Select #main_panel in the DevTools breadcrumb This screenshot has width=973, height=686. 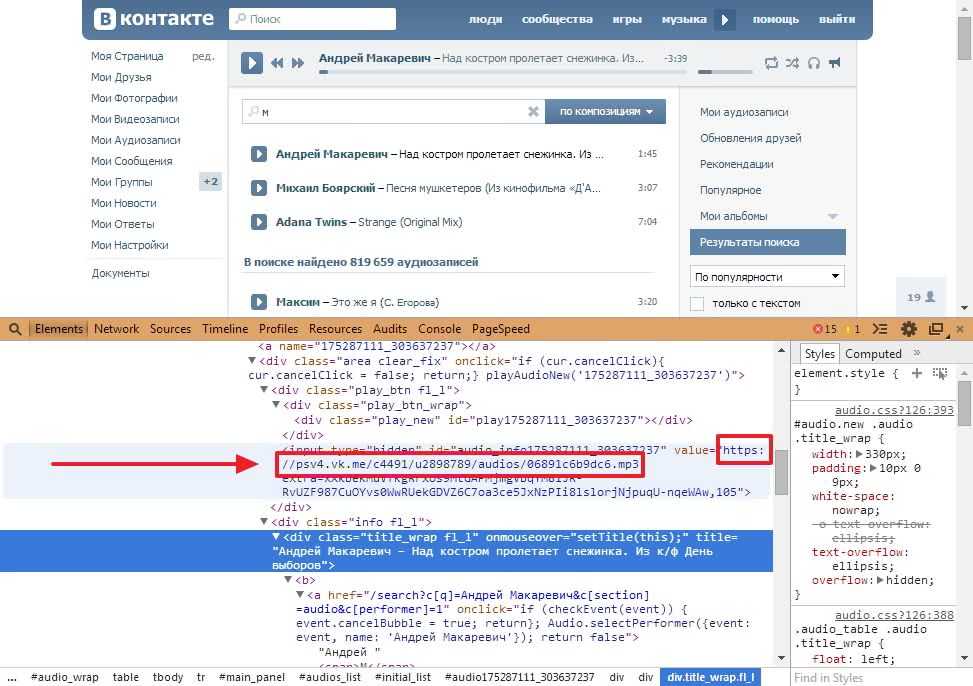(252, 677)
